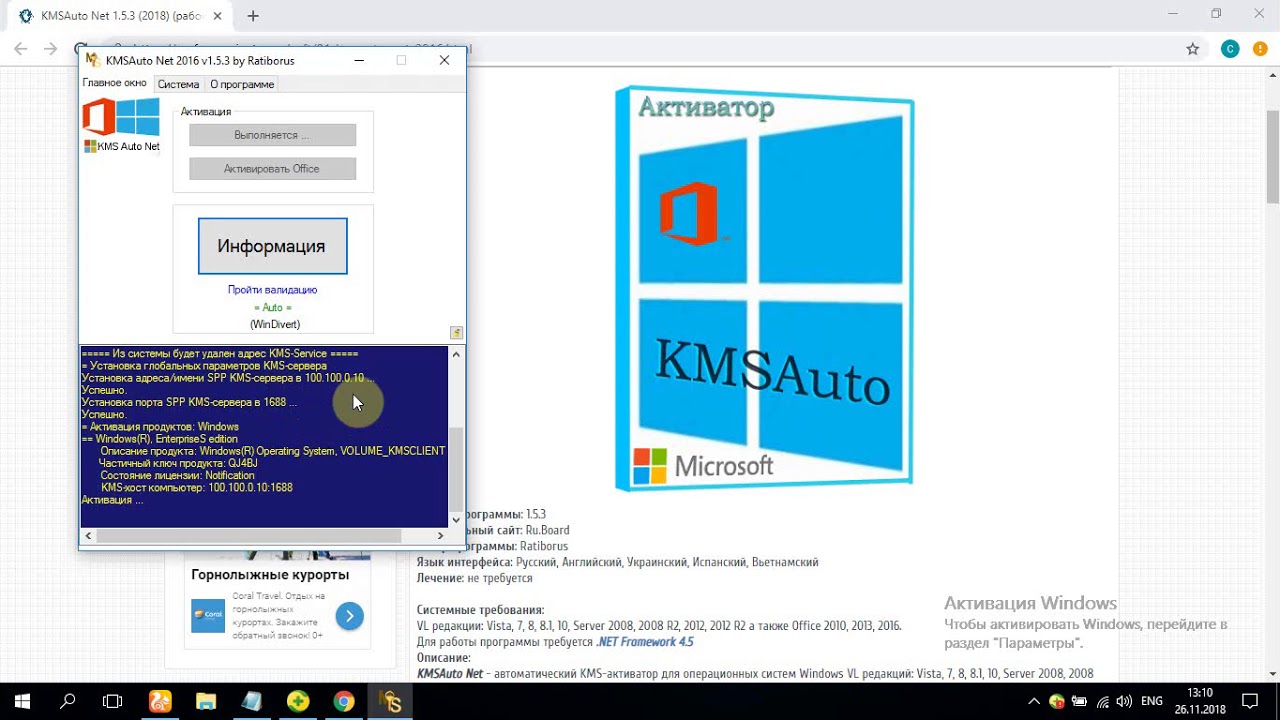Switch to Chrome on the taskbar
1280x720 pixels.
(x=343, y=701)
